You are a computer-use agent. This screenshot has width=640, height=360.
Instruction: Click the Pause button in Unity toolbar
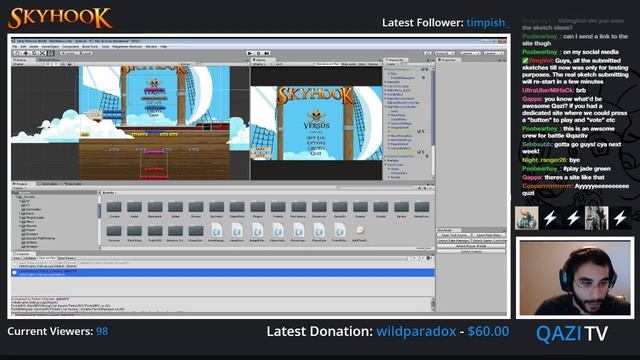258,53
